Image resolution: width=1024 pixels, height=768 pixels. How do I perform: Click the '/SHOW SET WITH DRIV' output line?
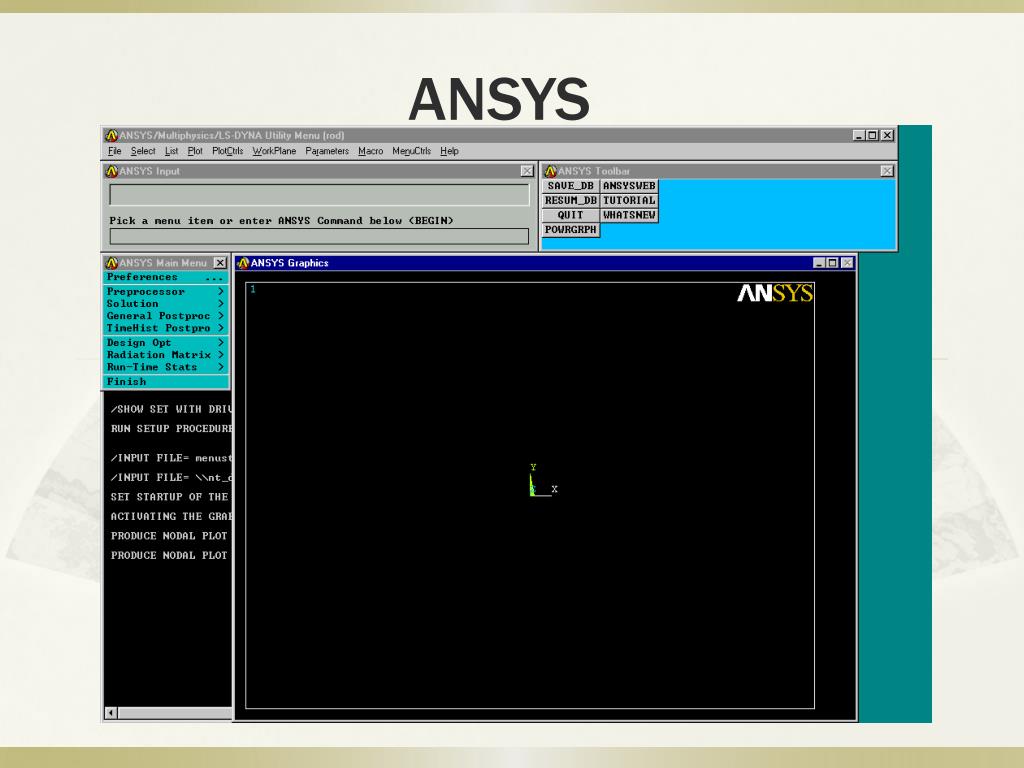[x=171, y=409]
